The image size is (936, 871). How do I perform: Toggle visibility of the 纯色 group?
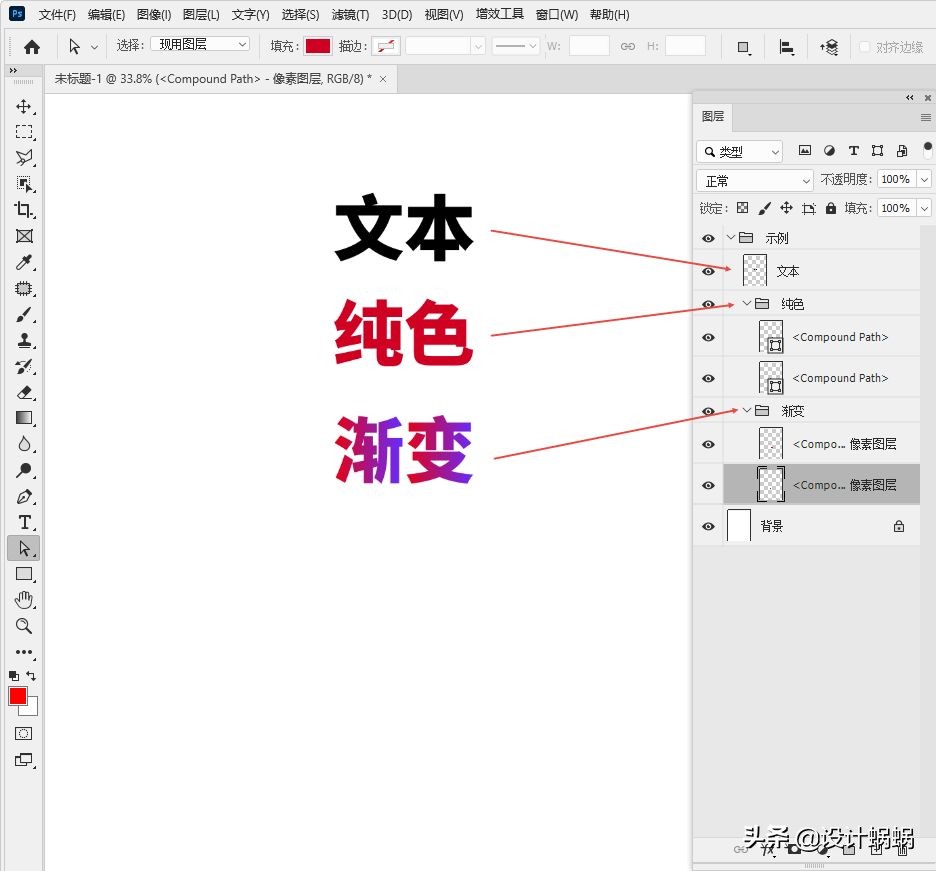(x=708, y=303)
